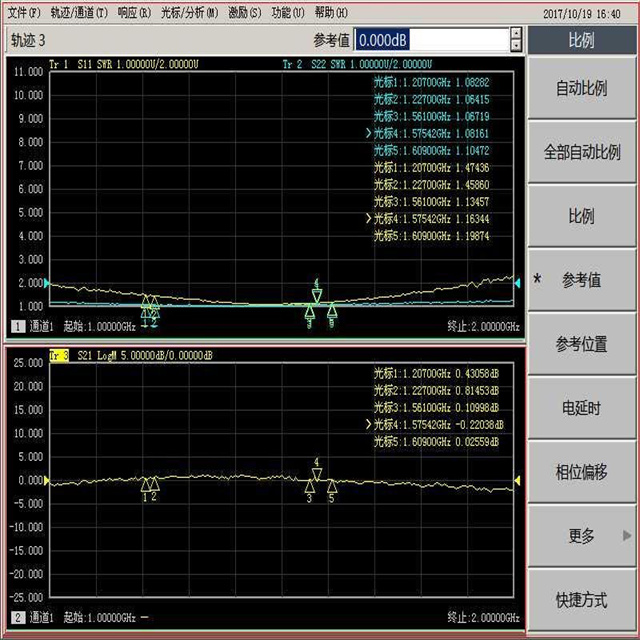Open the 响应(R) menu
This screenshot has width=640, height=640.
134,13
